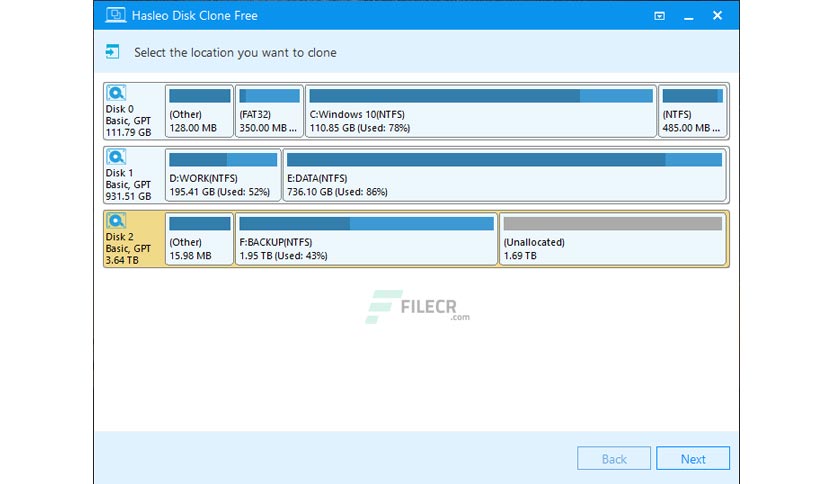The width and height of the screenshot is (836, 484).
Task: Click the E:DATA usage bar
Action: (504, 159)
